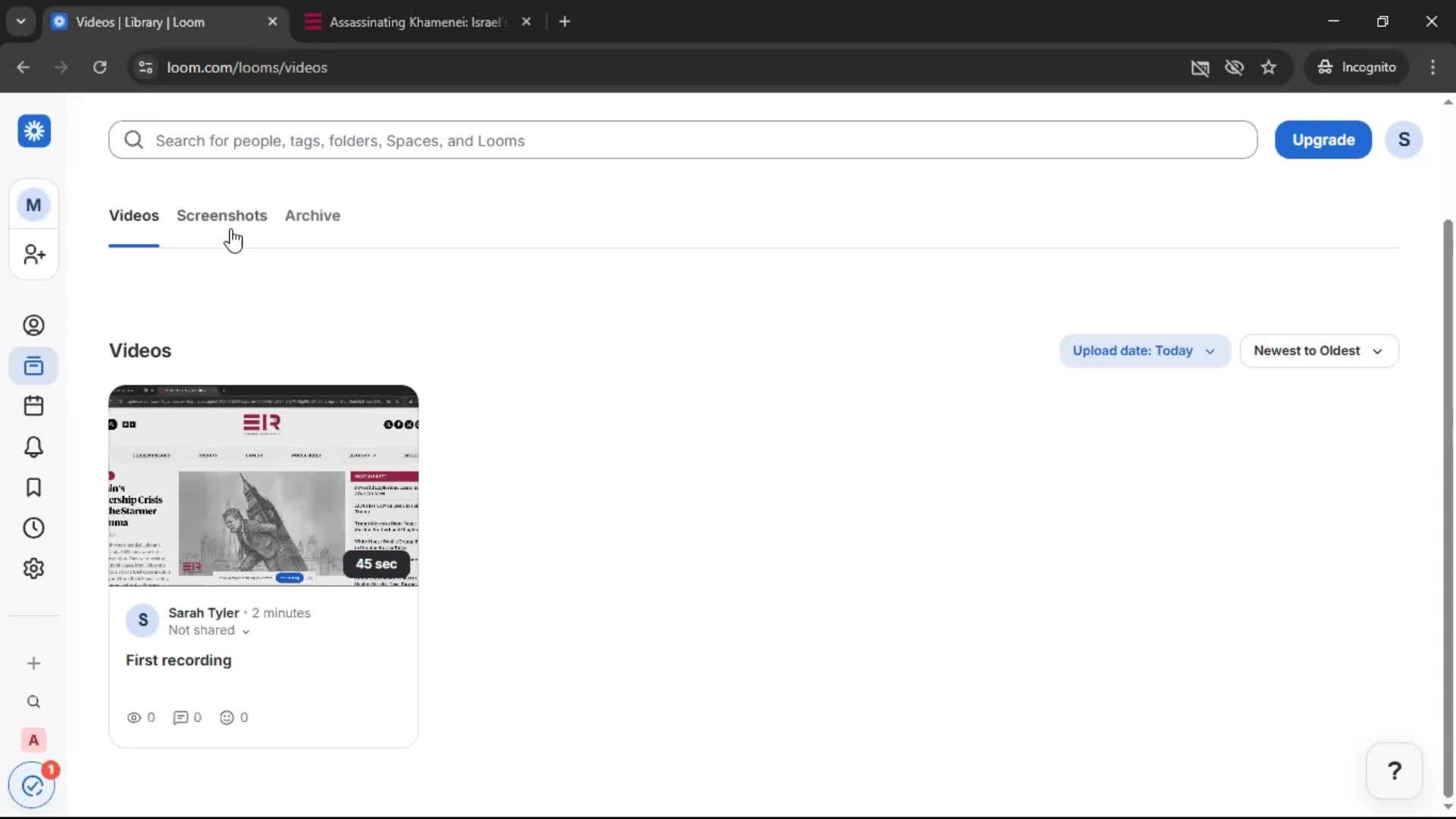Open saved Bookmarks icon
This screenshot has height=819, width=1456.
coord(33,488)
